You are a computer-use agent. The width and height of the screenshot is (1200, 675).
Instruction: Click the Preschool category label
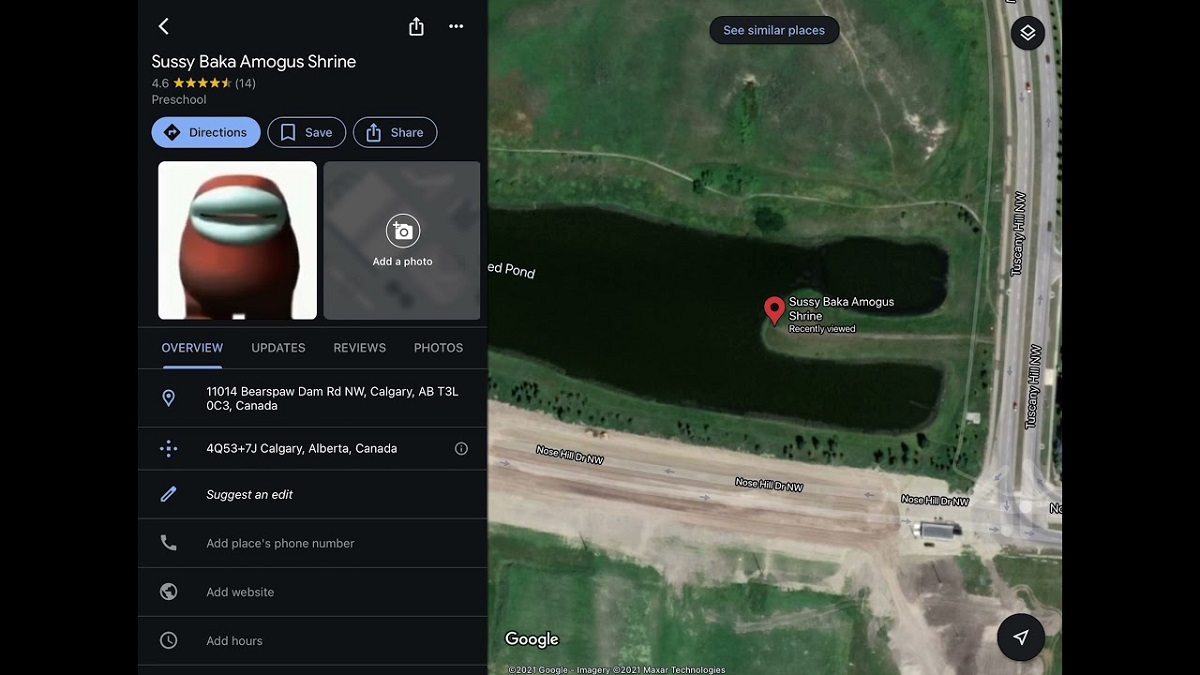(x=179, y=100)
